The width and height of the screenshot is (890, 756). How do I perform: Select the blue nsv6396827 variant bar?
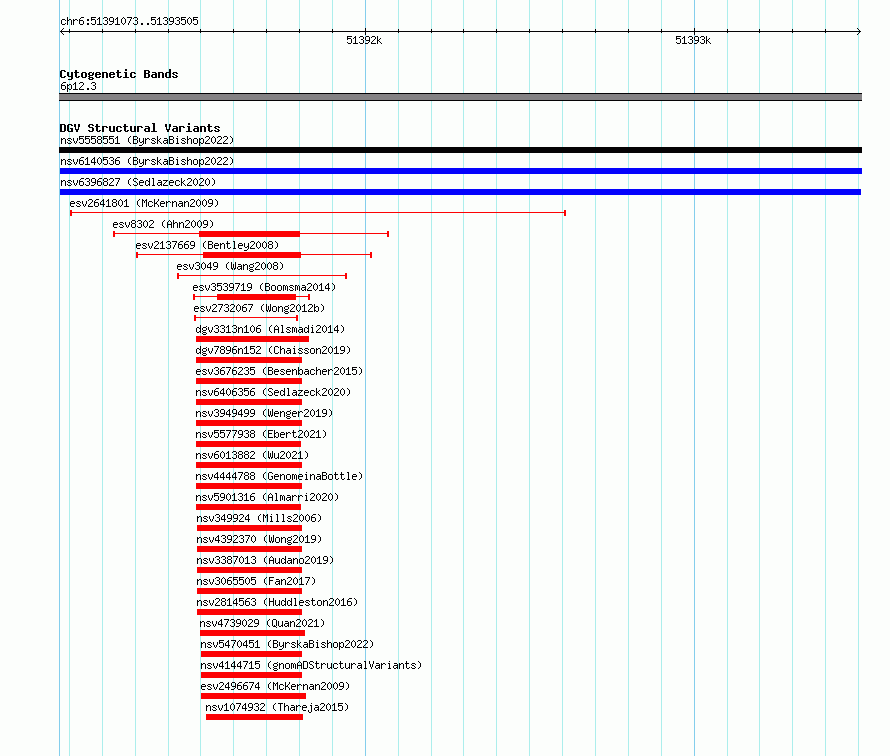[x=460, y=192]
